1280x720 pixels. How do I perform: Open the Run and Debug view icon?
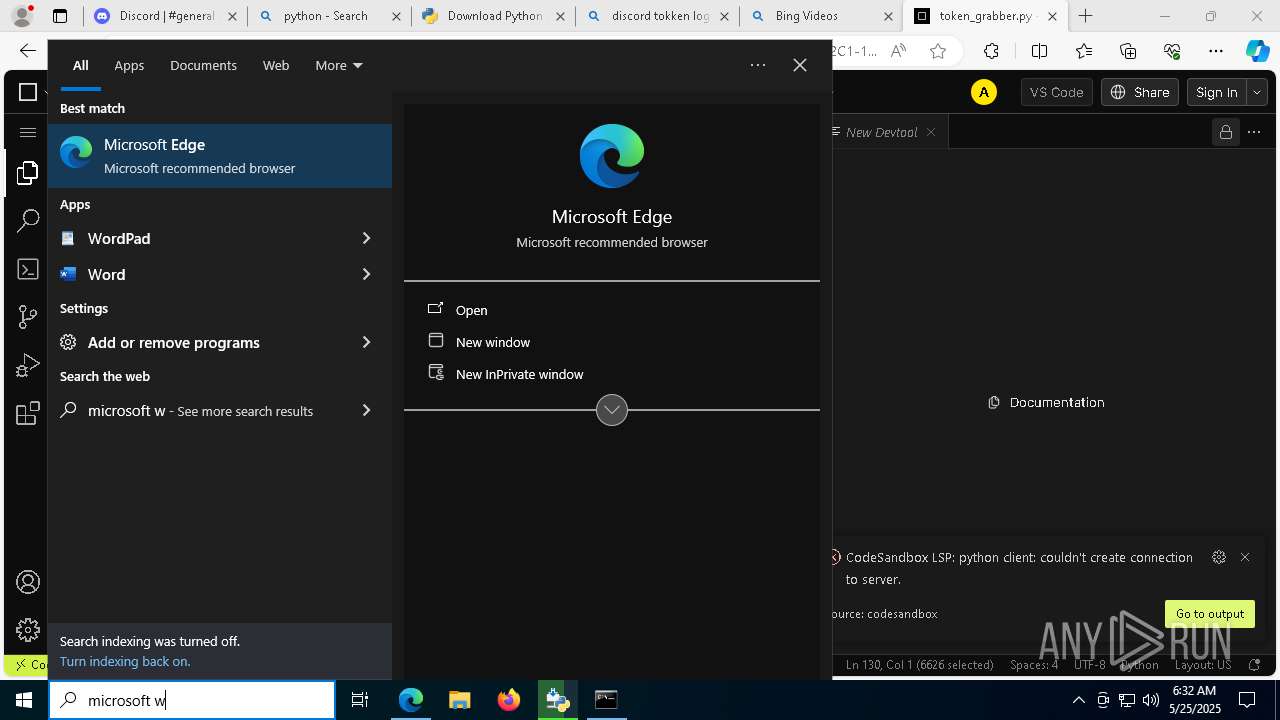click(28, 365)
